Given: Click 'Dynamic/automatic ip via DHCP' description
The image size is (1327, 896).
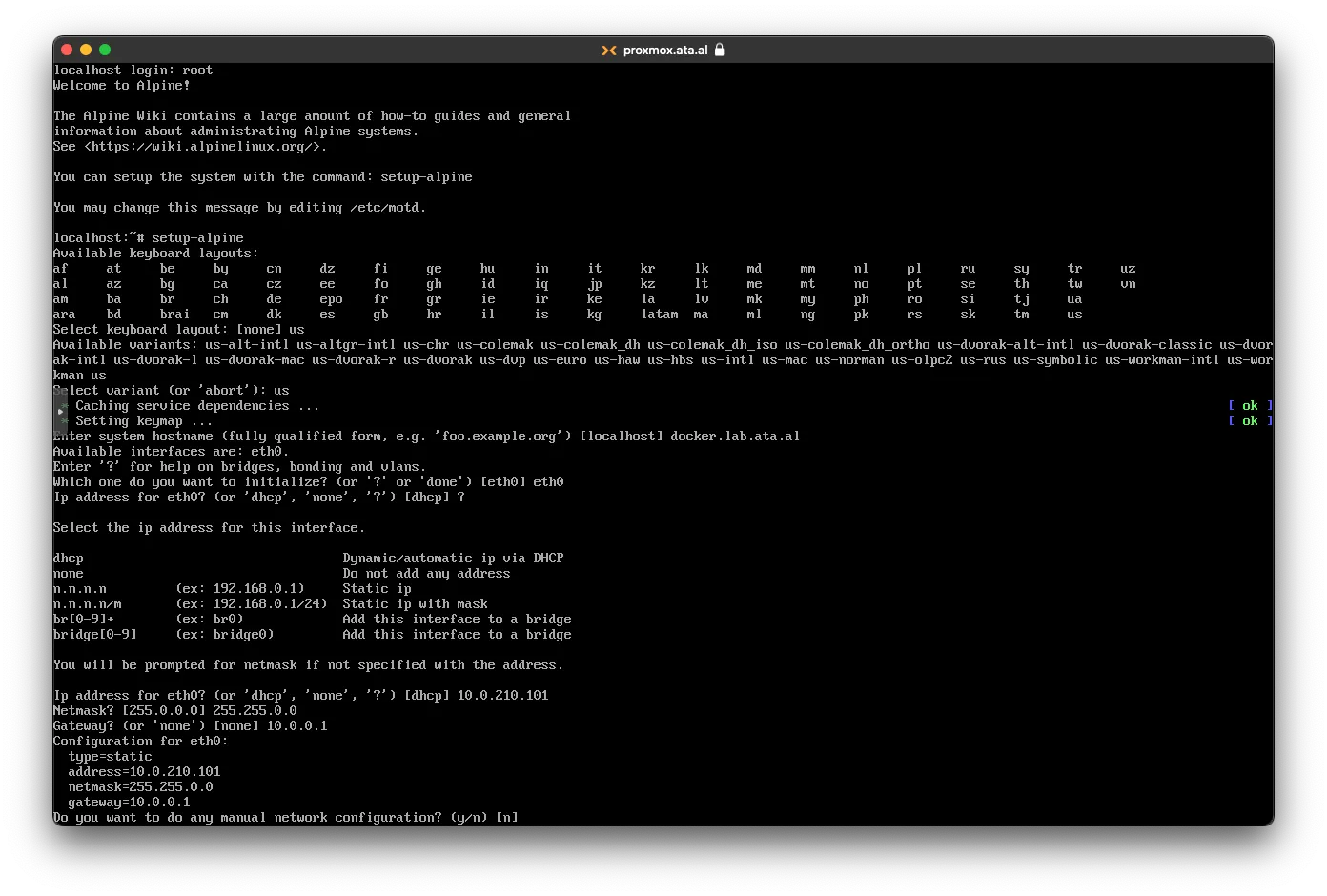Looking at the screenshot, I should point(454,559).
